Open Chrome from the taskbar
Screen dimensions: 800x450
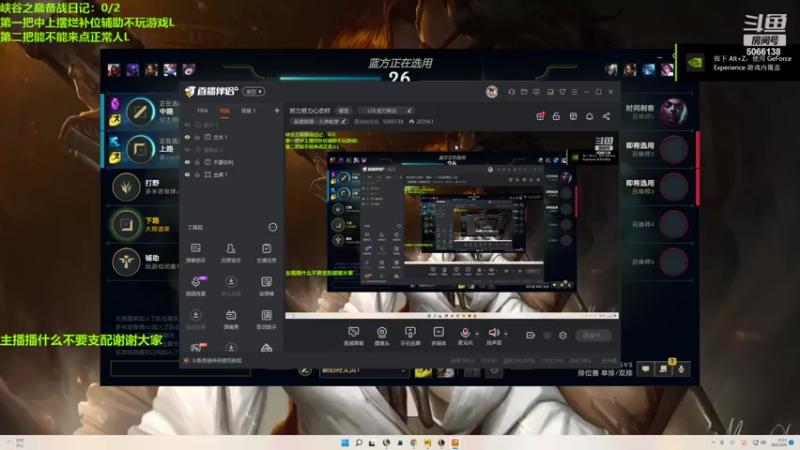pyautogui.click(x=414, y=442)
